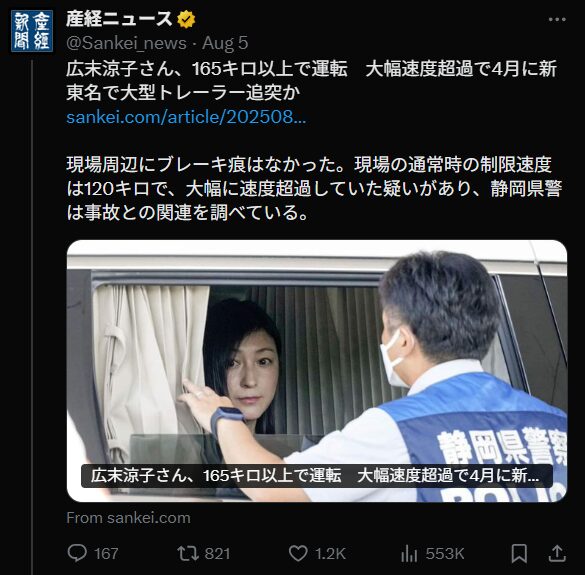Open the @Sankei_news handle

[x=126, y=43]
